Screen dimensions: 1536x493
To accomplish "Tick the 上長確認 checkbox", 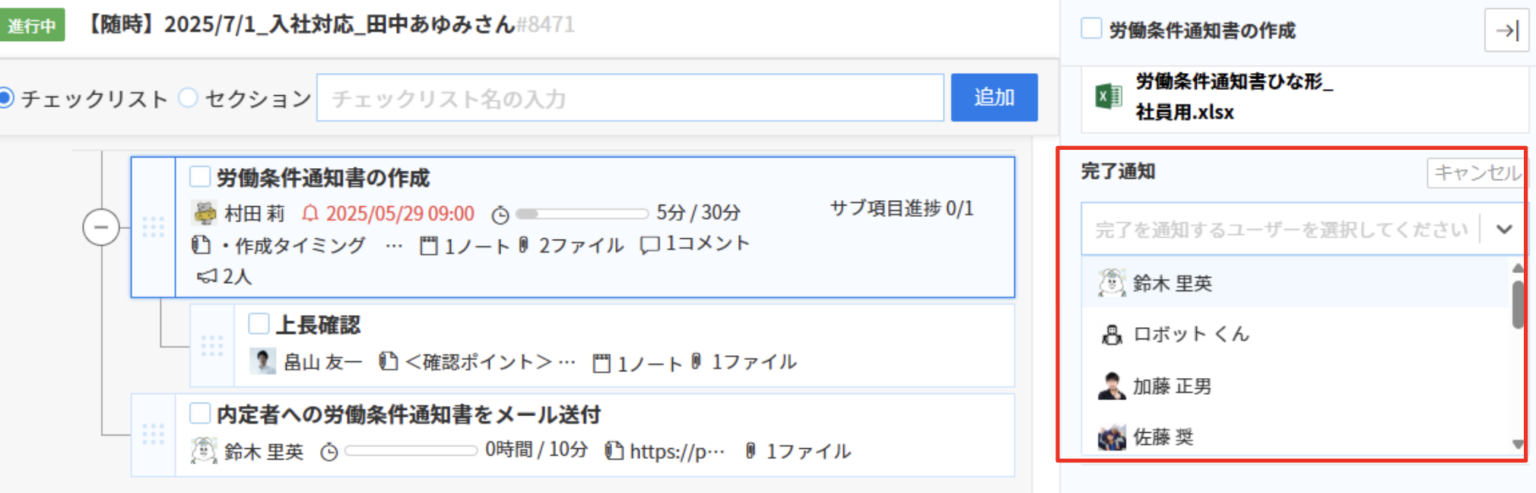I will pos(259,323).
